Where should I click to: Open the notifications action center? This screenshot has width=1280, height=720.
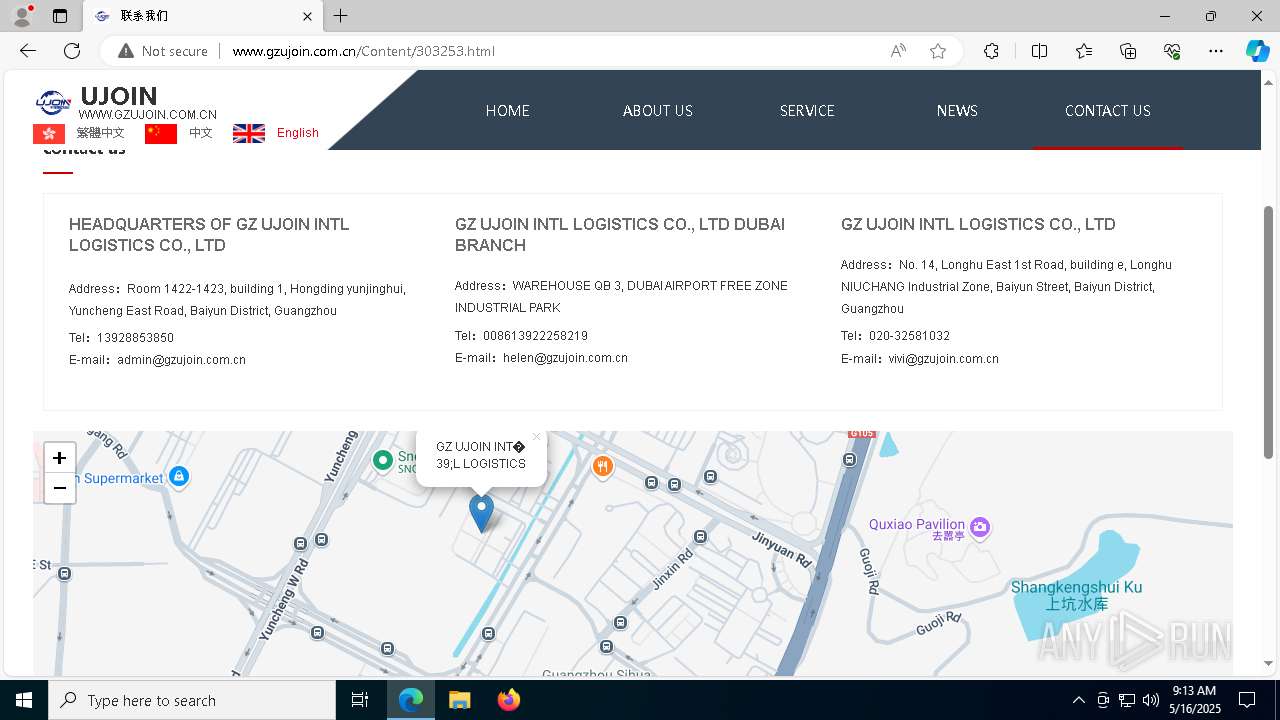click(x=1247, y=700)
